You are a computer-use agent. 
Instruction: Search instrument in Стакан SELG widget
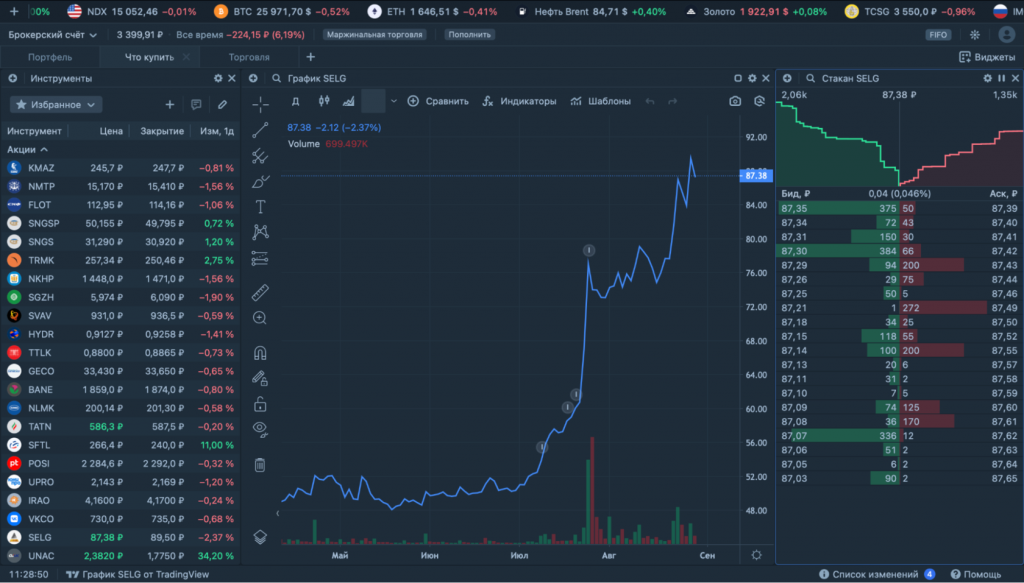pyautogui.click(x=810, y=78)
